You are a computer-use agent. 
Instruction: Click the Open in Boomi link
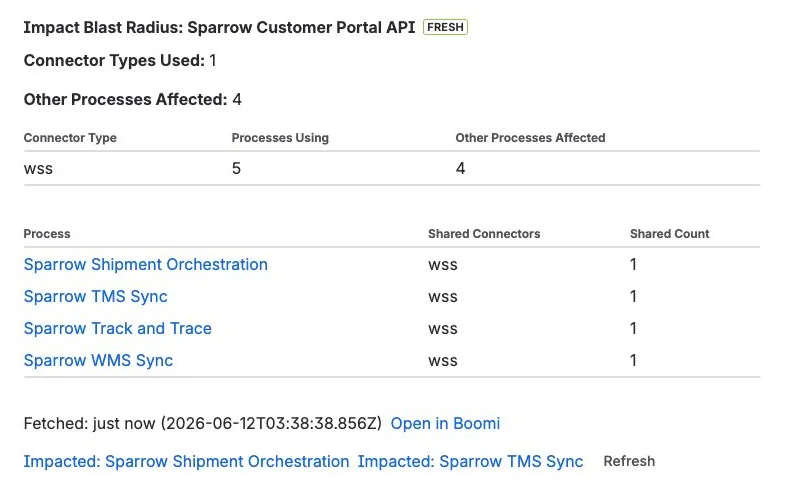coord(445,423)
